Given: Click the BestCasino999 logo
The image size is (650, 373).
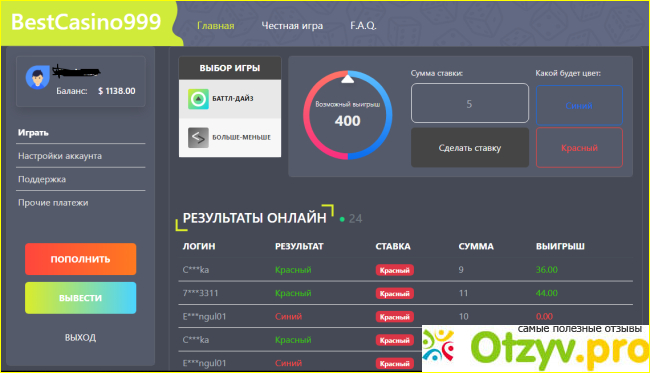Looking at the screenshot, I should pos(86,22).
